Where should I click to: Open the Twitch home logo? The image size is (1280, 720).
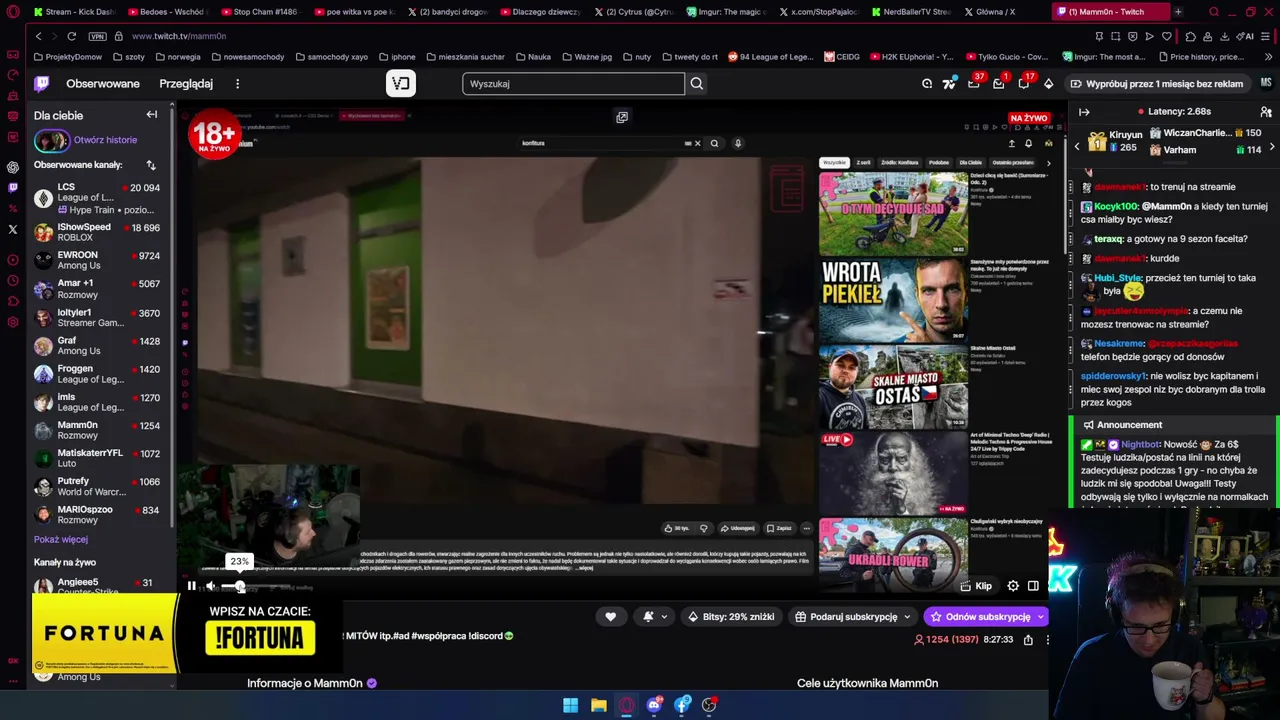41,84
